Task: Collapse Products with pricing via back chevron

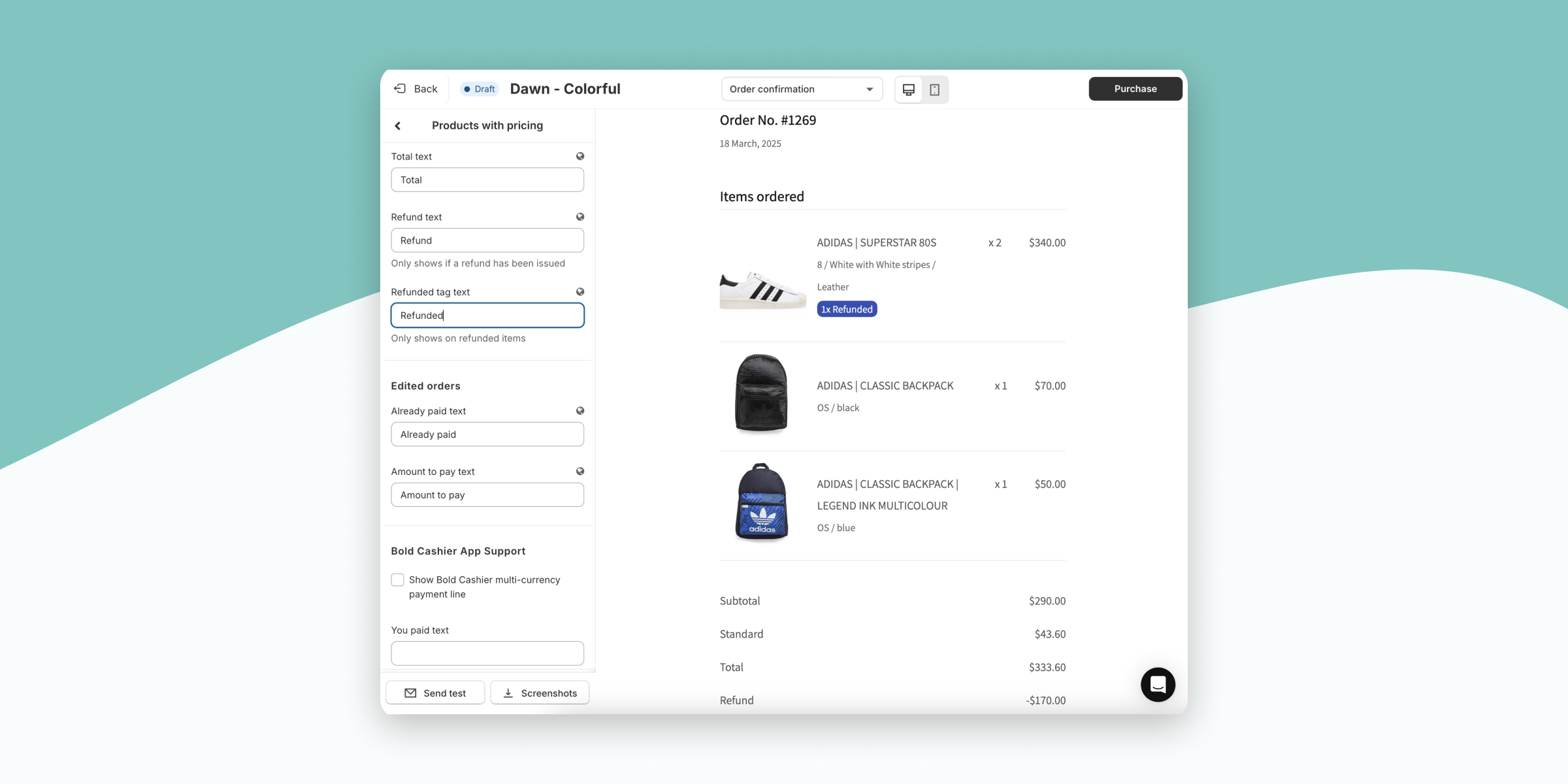Action: 397,125
